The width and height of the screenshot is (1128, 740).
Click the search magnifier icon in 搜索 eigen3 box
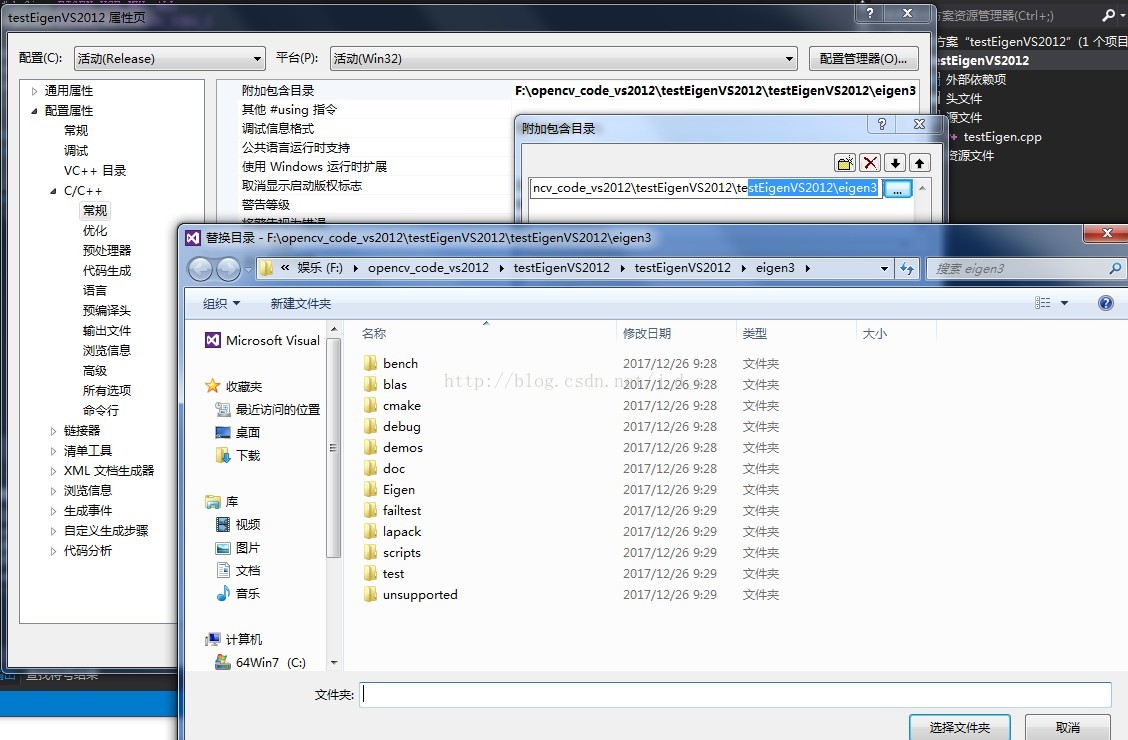click(1114, 268)
